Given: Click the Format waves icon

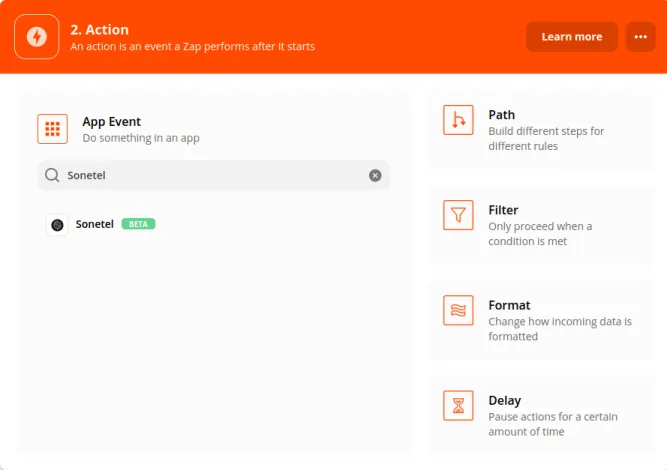Looking at the screenshot, I should tap(458, 310).
